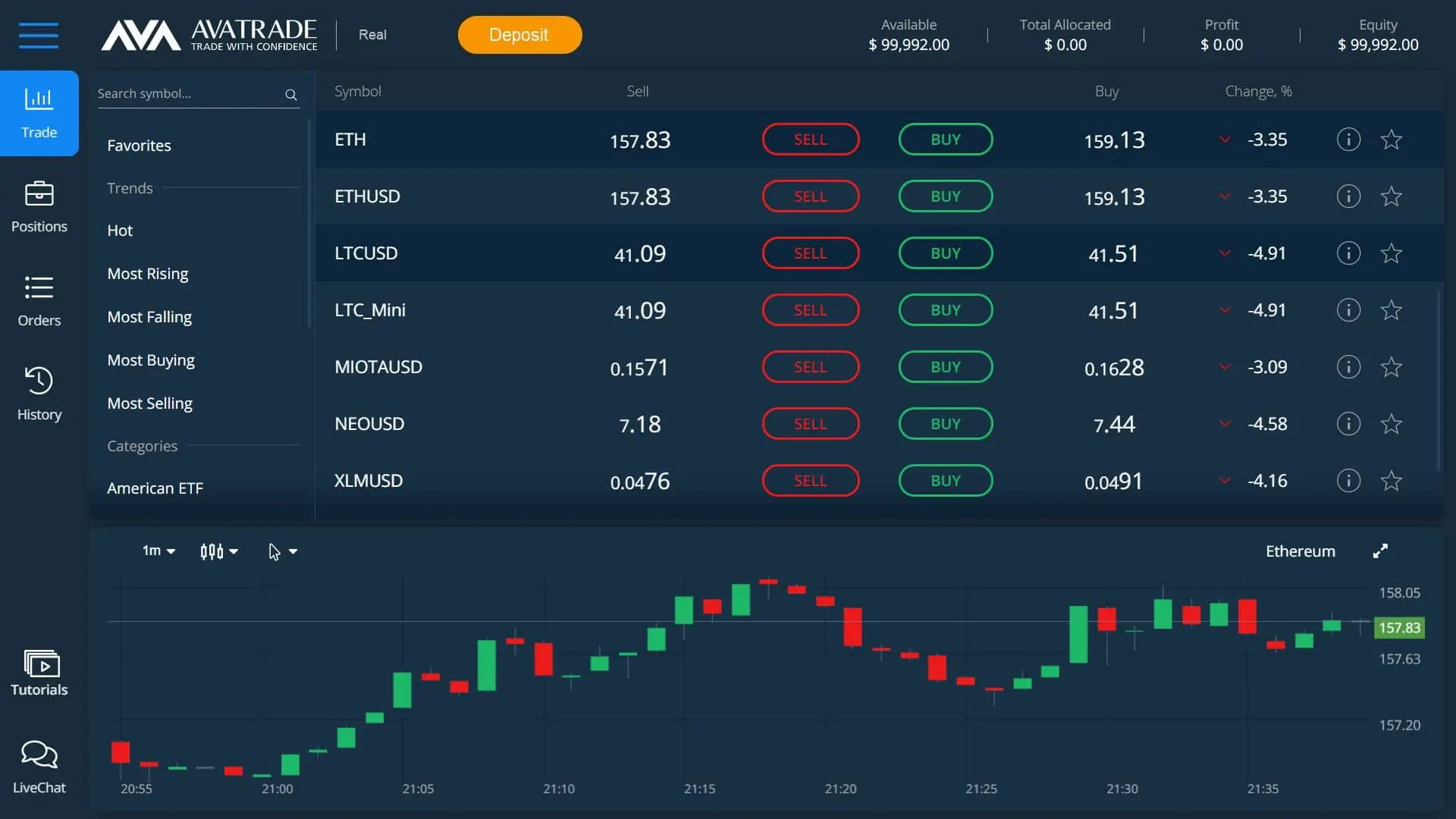Open the American ETF category
Image resolution: width=1456 pixels, height=819 pixels.
155,488
